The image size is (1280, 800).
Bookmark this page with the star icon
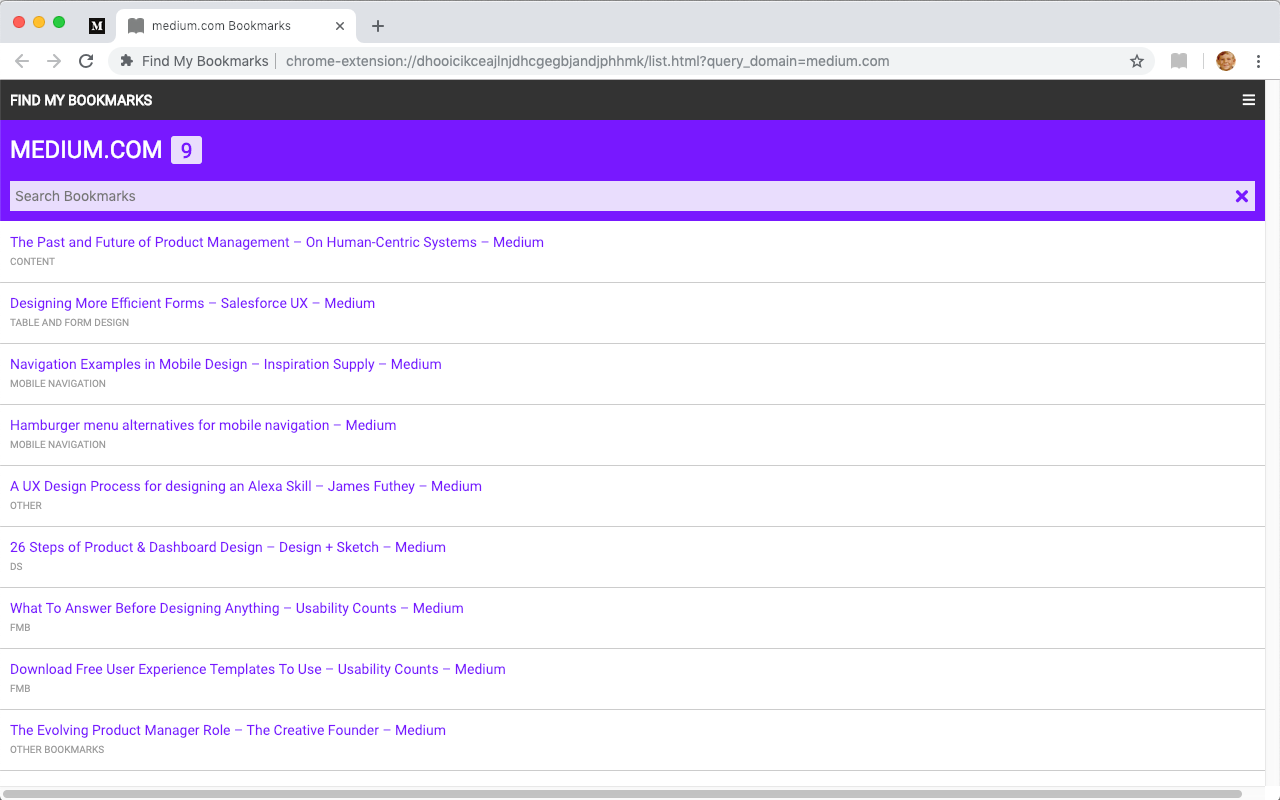(1136, 61)
